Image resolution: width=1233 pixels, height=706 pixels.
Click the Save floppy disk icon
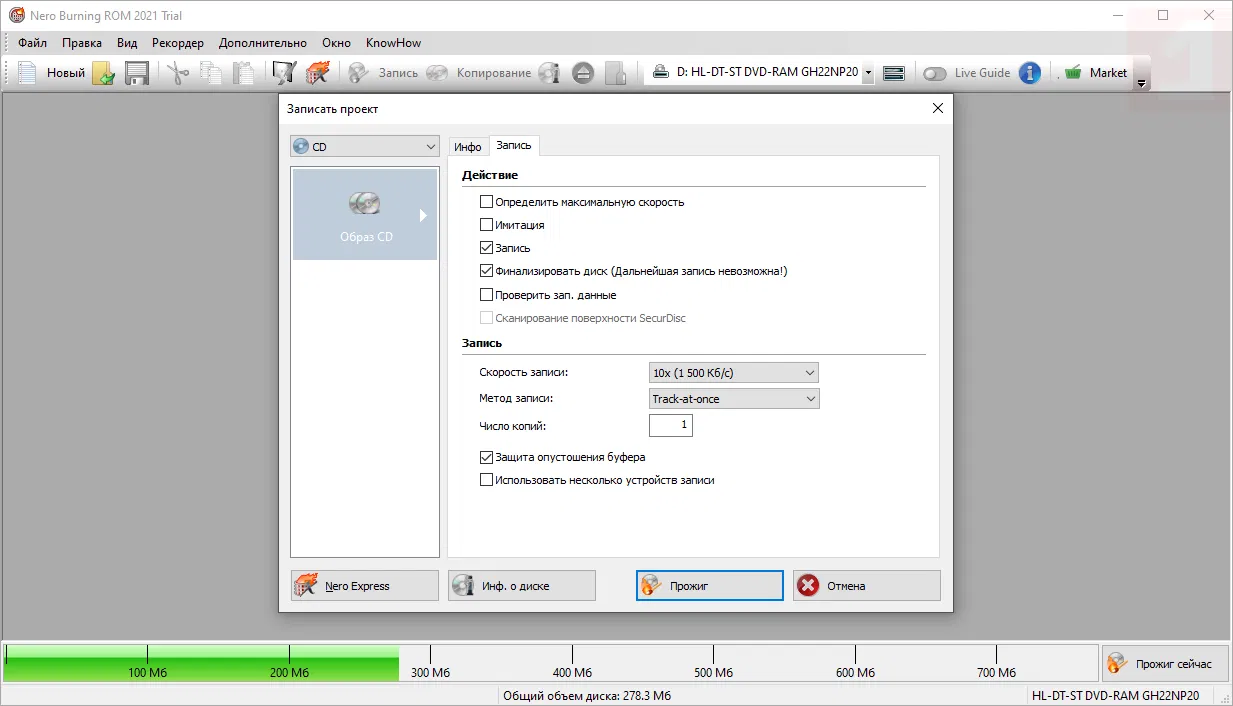click(x=137, y=73)
